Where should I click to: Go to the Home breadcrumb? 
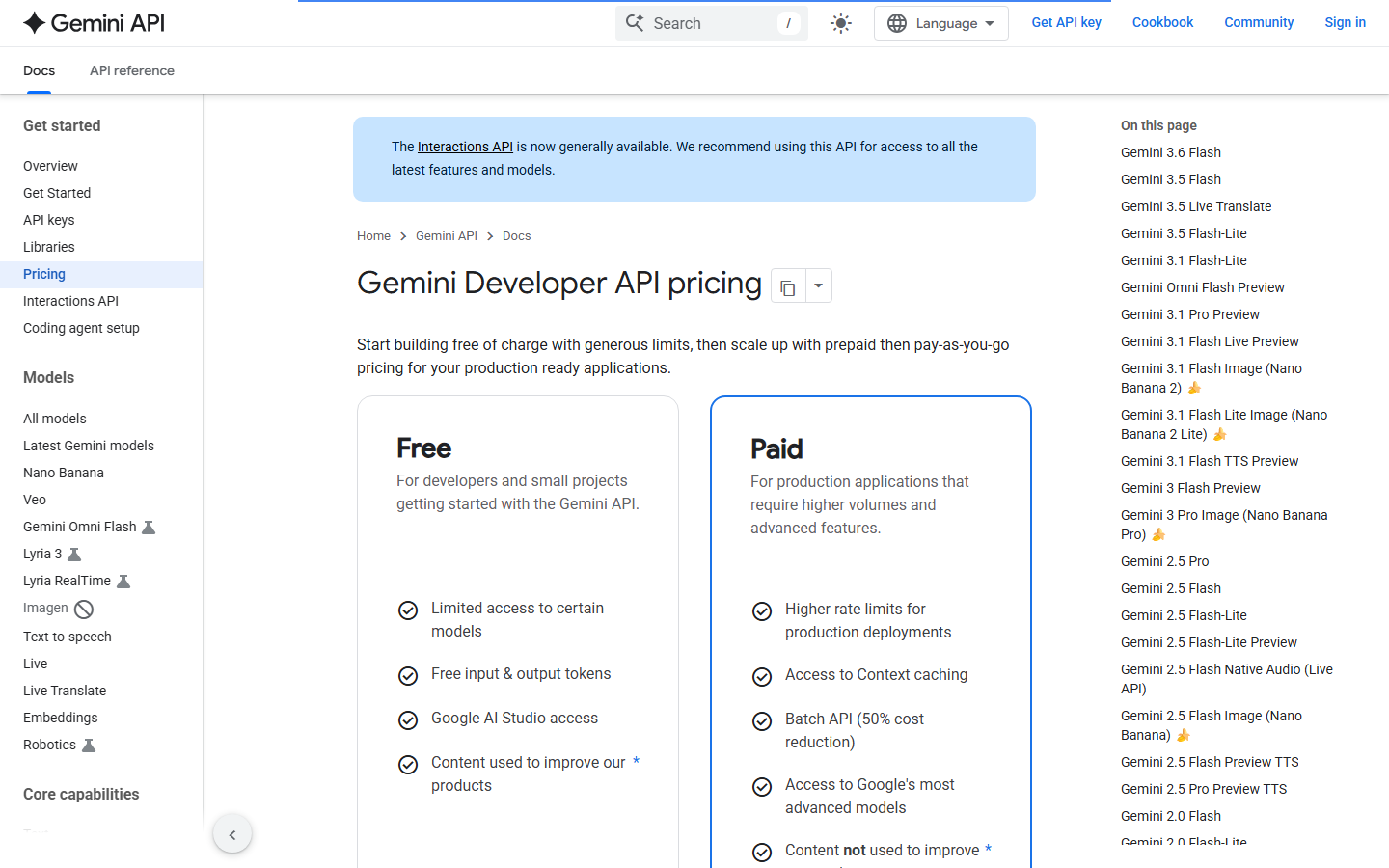[373, 236]
